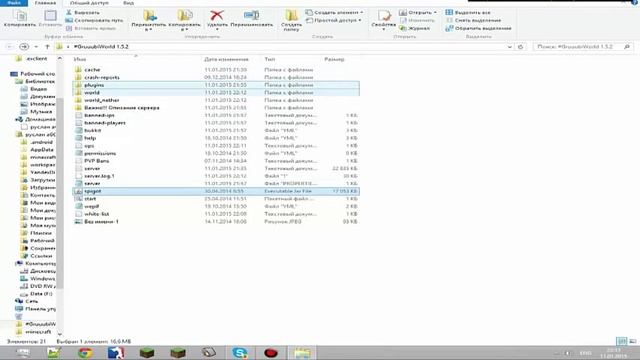
Task: Click the search box for #GruubiWorld 1.5.2
Action: pyautogui.click(x=583, y=47)
